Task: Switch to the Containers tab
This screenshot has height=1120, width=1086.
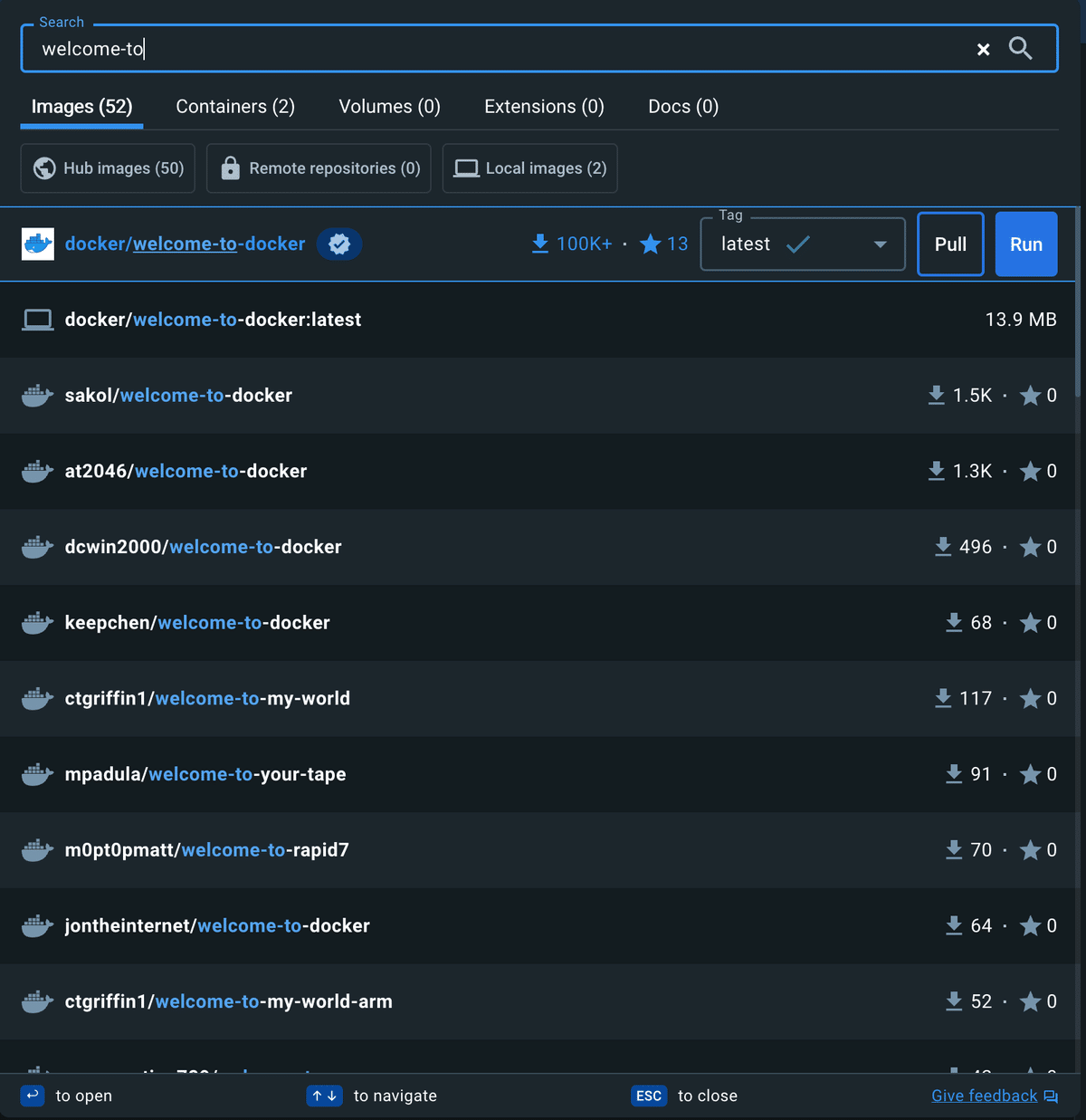Action: click(x=234, y=106)
